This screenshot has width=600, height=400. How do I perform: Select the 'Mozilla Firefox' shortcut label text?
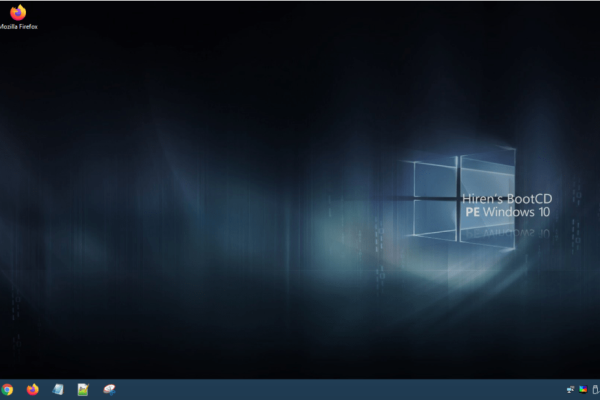[x=17, y=28]
